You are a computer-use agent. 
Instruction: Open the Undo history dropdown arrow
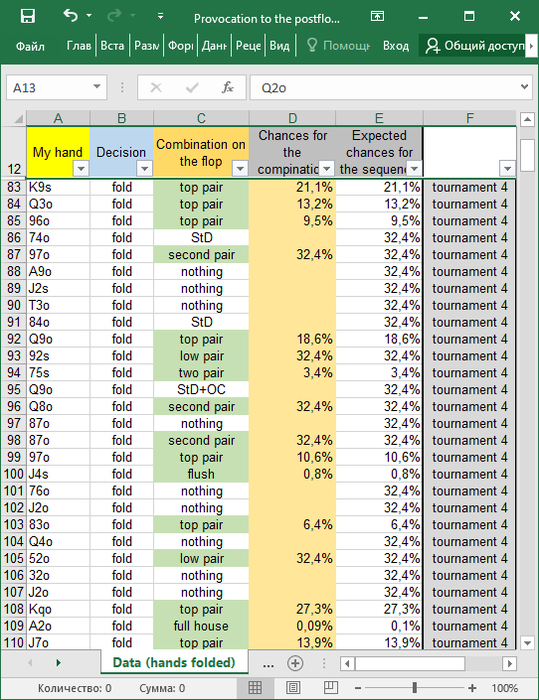(89, 16)
